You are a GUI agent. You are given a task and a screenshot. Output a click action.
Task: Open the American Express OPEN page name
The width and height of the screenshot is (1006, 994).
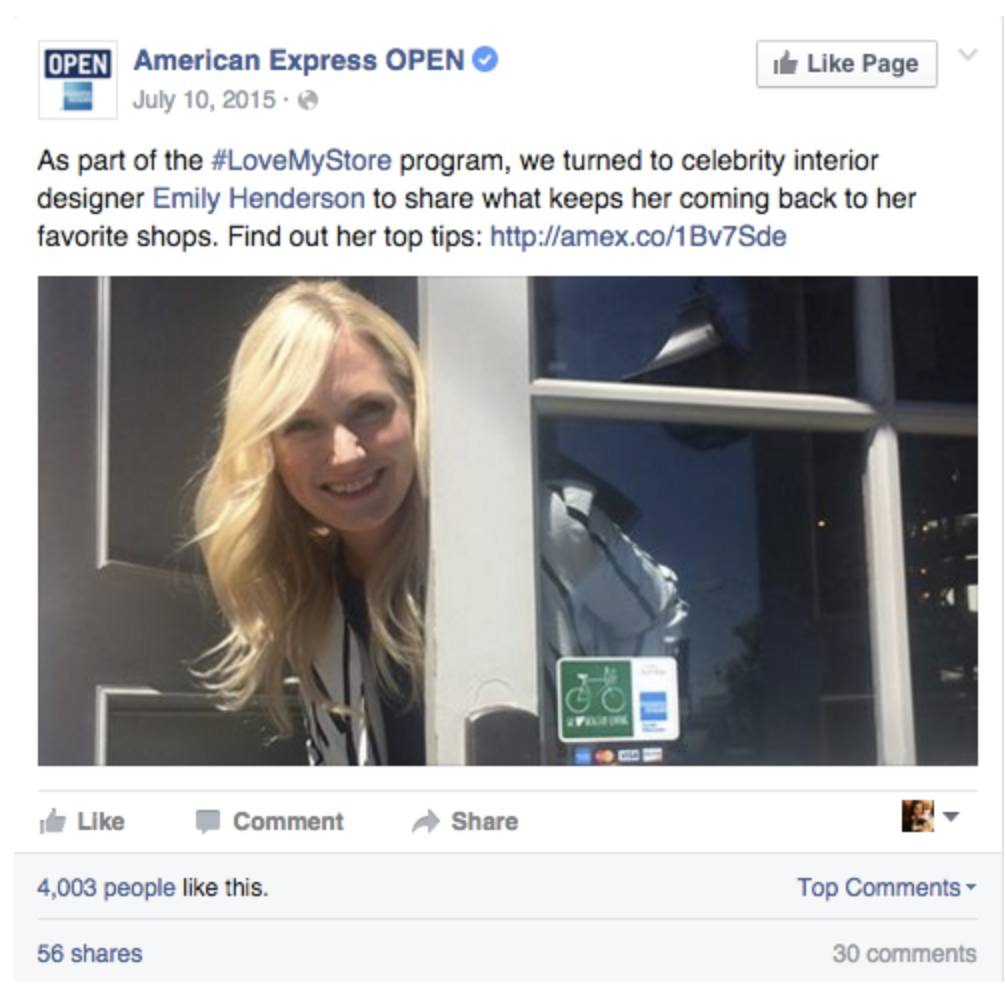click(299, 60)
